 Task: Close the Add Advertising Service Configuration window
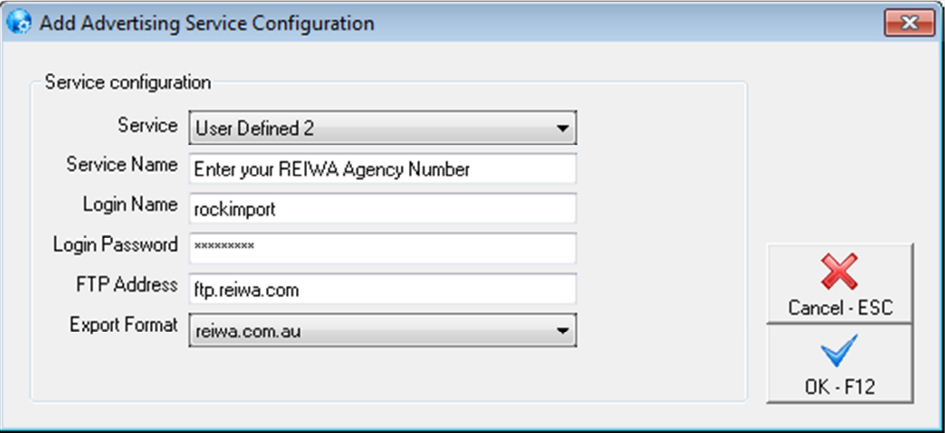pyautogui.click(x=908, y=22)
